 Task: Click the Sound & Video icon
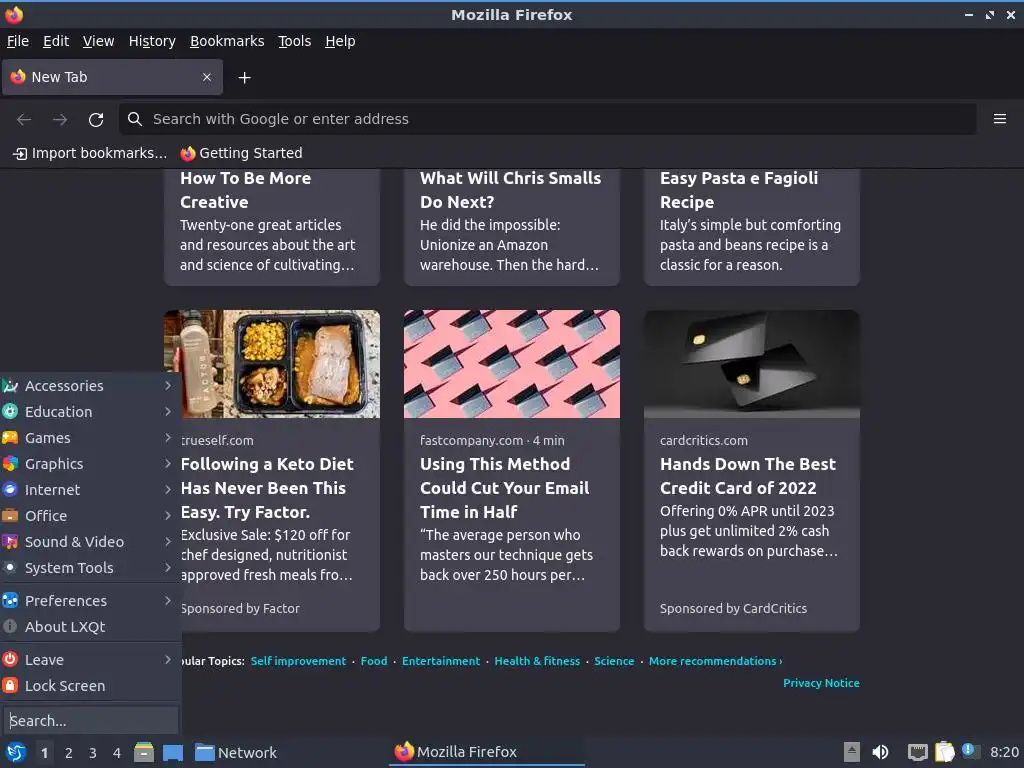(10, 541)
